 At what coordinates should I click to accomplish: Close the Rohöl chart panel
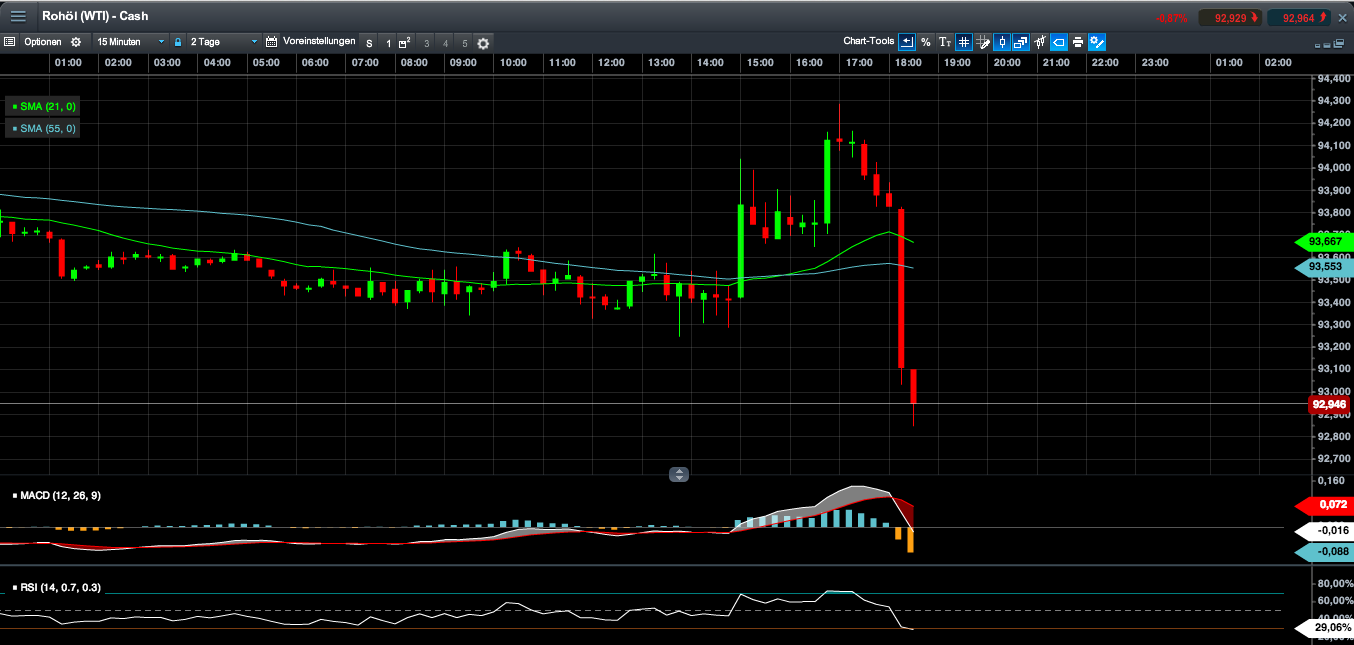[x=1343, y=18]
